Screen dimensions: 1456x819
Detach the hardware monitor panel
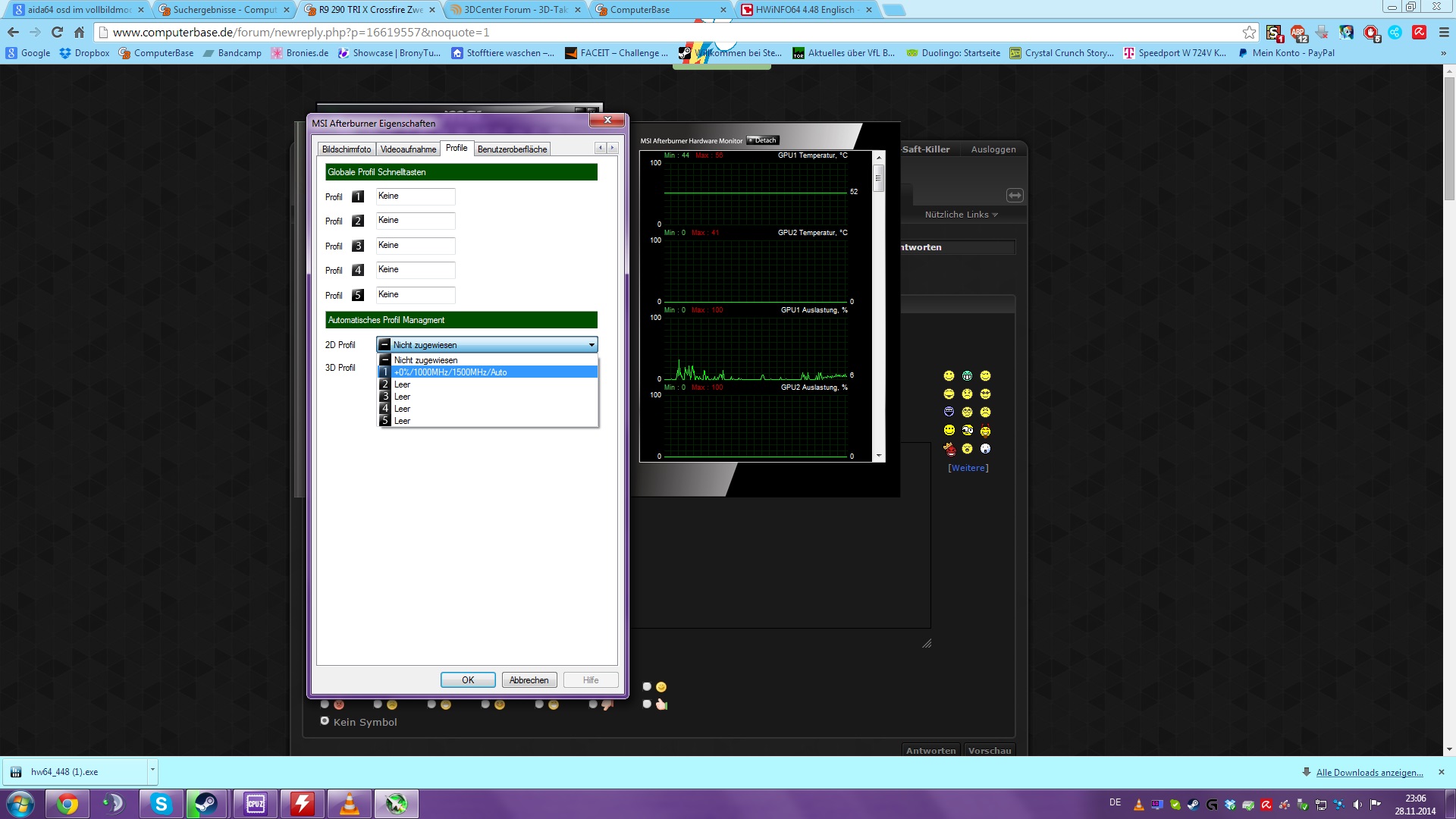[763, 140]
